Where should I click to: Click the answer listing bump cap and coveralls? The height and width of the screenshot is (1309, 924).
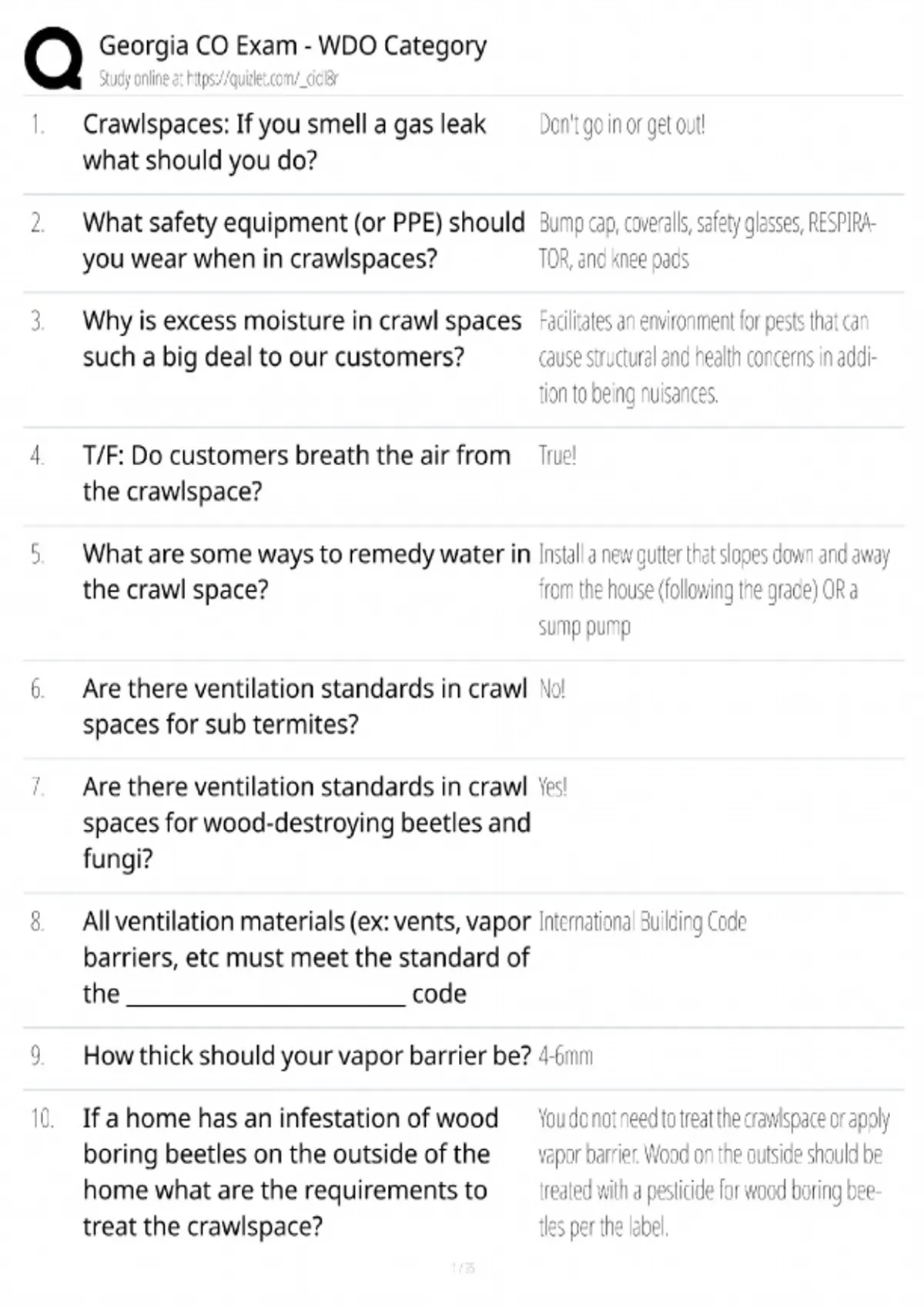pos(707,241)
